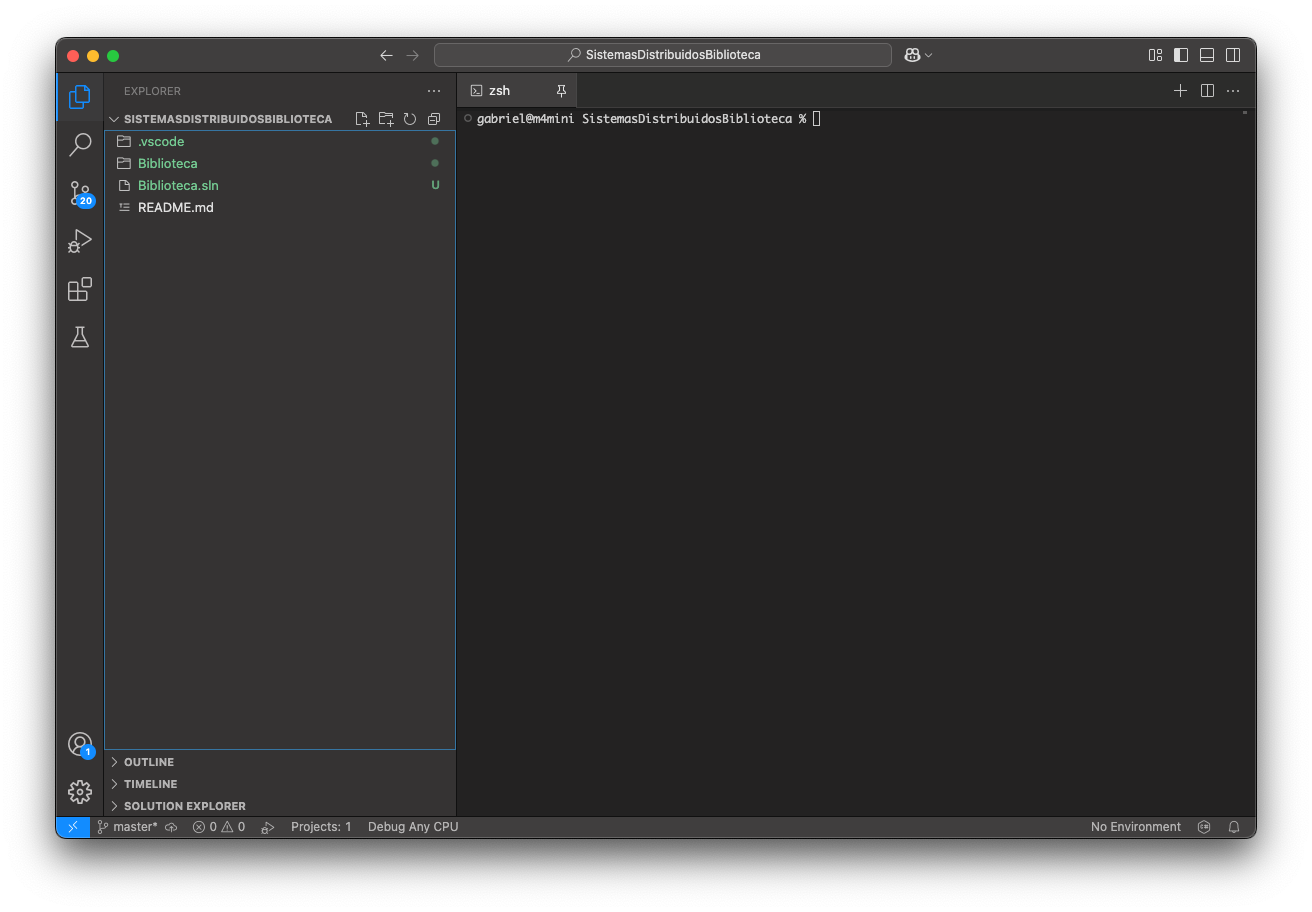Expand the SOLUTION EXPLORER section
This screenshot has width=1312, height=912.
coord(184,806)
